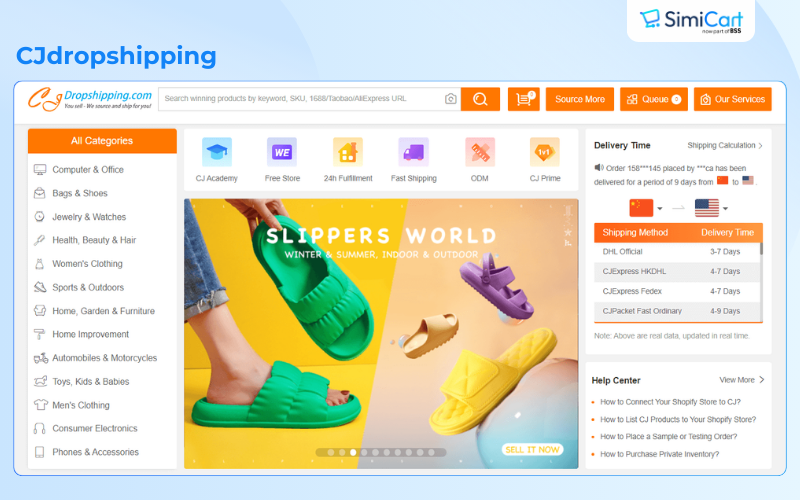Search by image using the camera icon
This screenshot has width=800, height=500.
(451, 99)
